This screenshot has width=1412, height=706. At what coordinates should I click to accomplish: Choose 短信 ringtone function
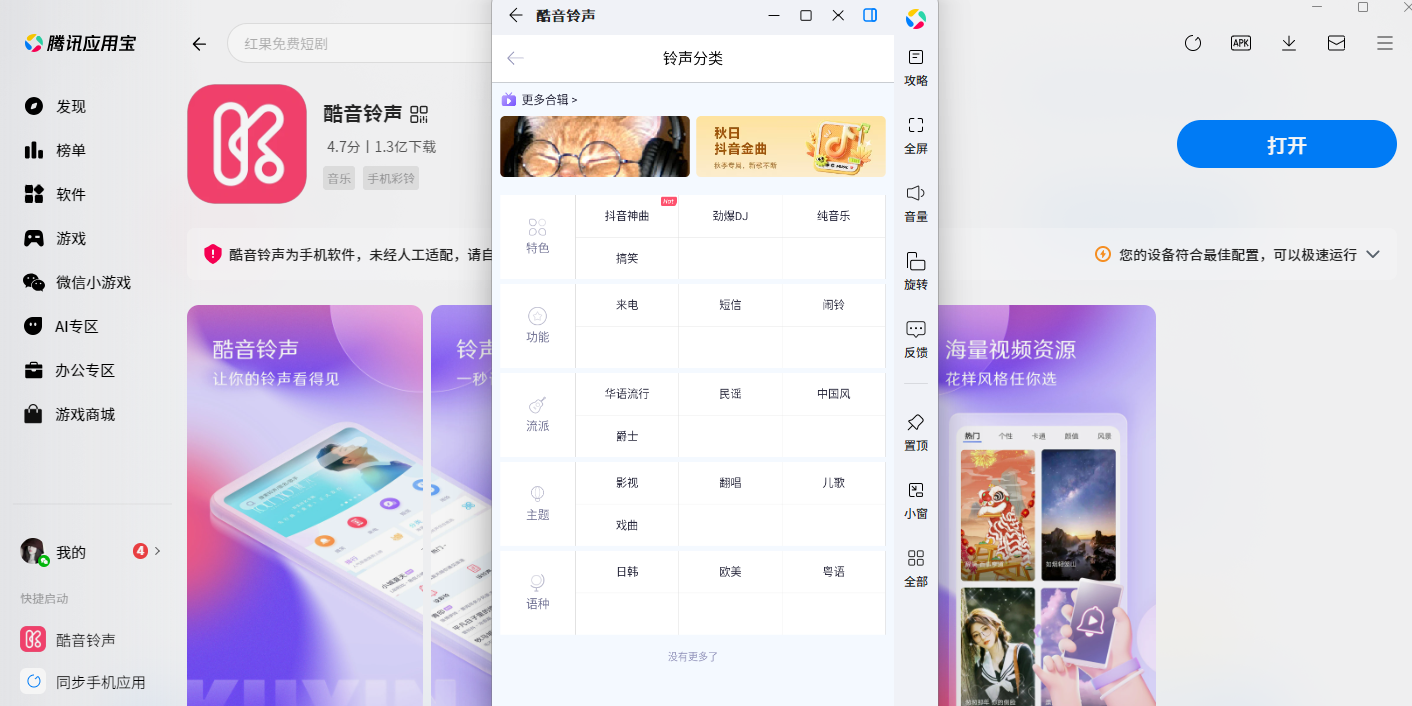tap(730, 305)
